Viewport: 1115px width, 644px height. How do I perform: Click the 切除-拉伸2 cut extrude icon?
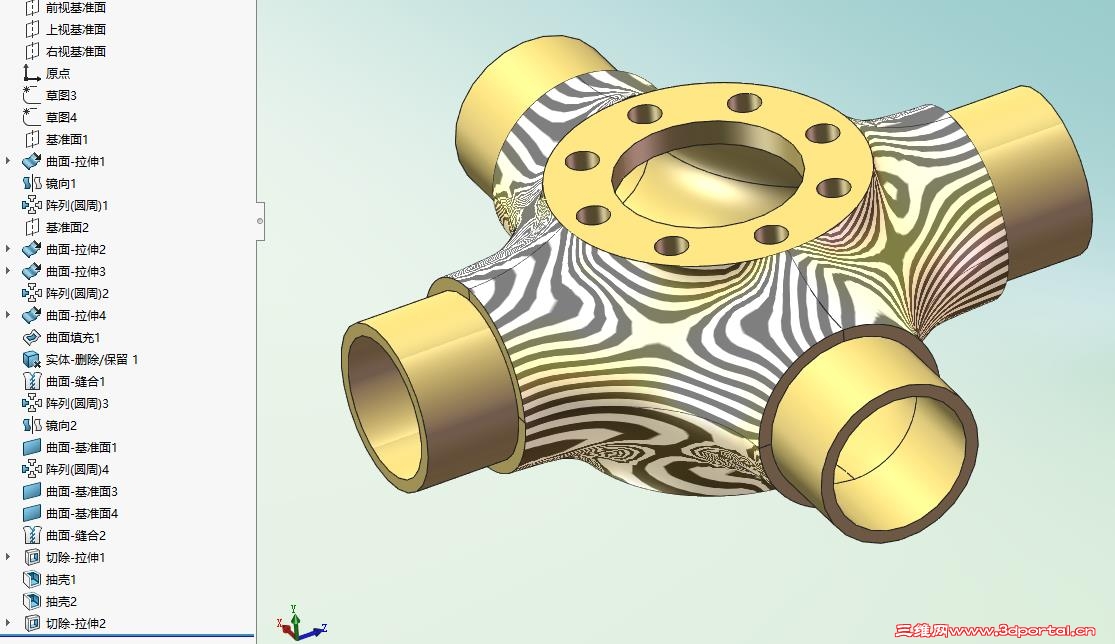(32, 623)
